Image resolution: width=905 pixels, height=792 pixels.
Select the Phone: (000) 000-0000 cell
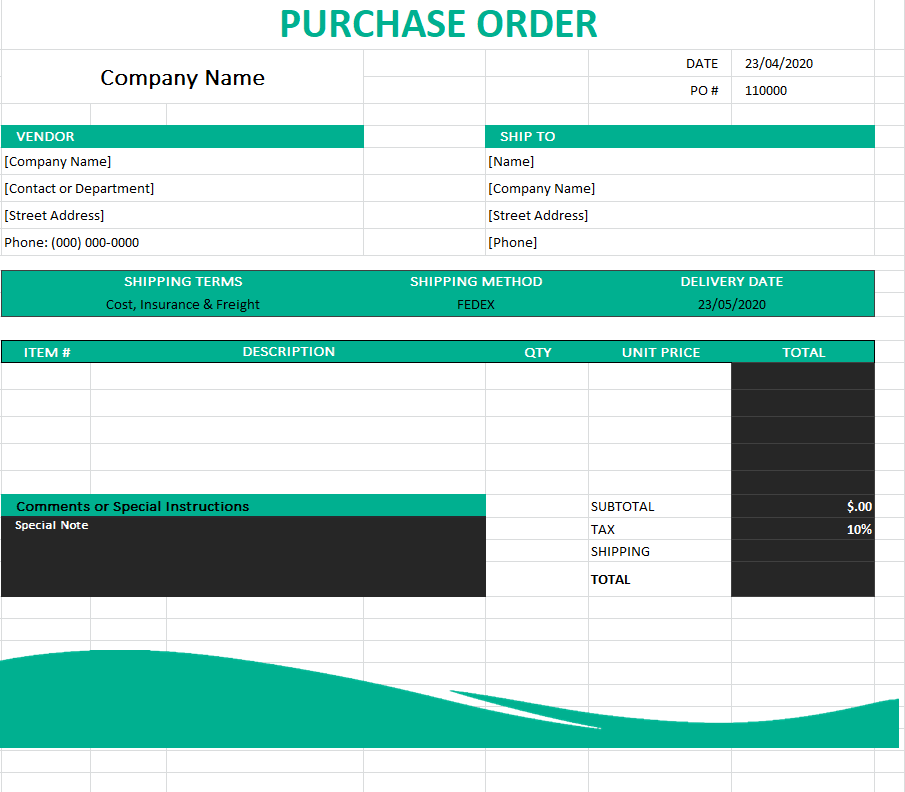(182, 242)
